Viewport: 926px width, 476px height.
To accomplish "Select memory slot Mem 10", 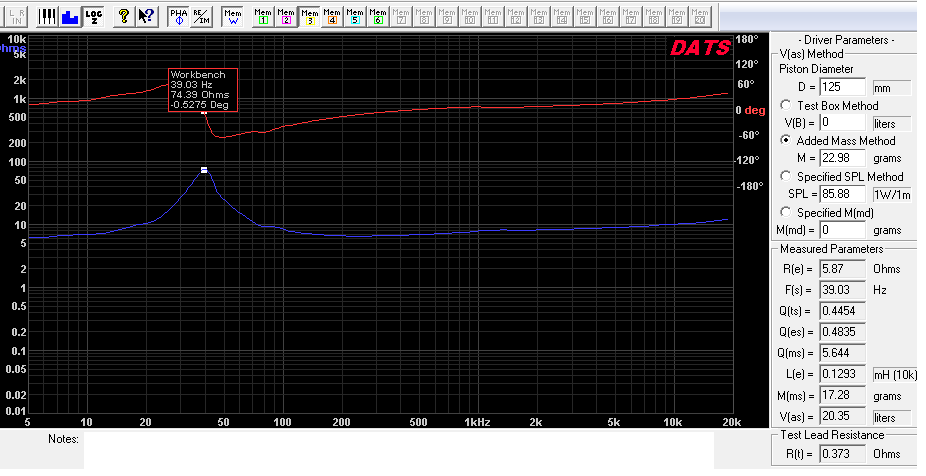I will (x=470, y=17).
